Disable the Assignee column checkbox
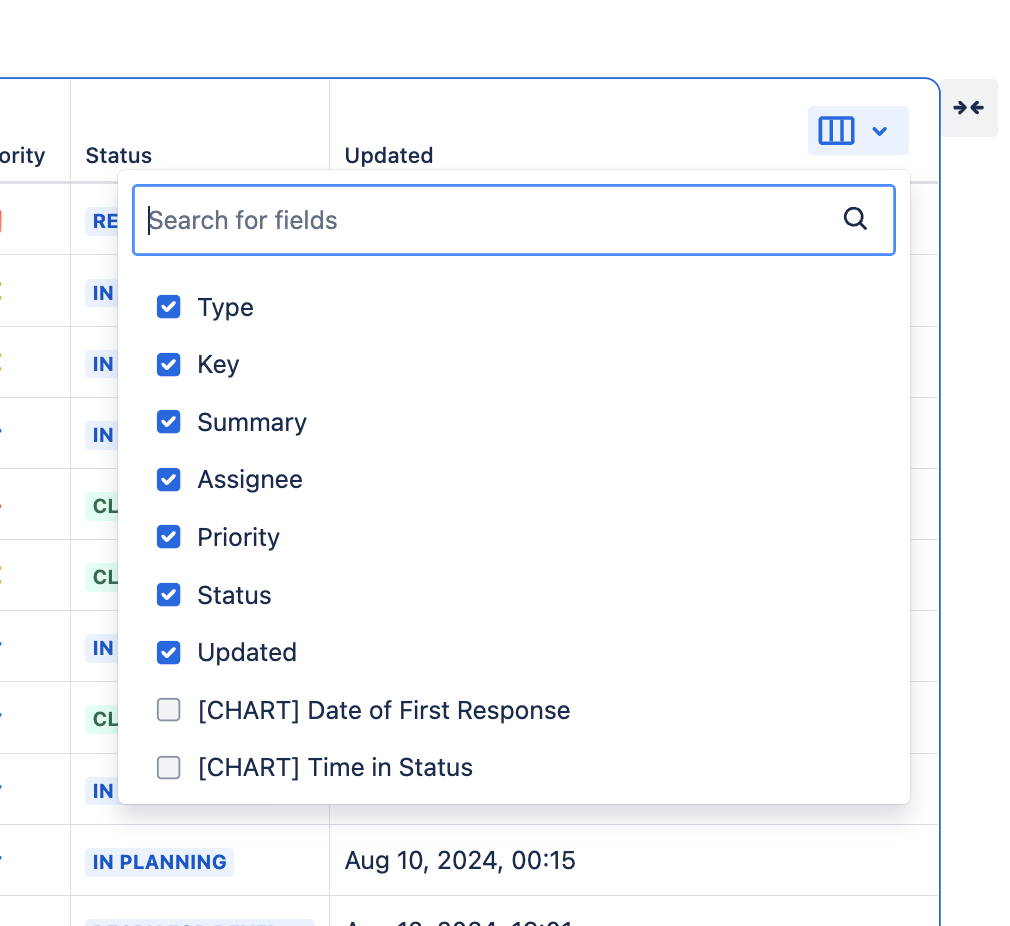 point(168,479)
